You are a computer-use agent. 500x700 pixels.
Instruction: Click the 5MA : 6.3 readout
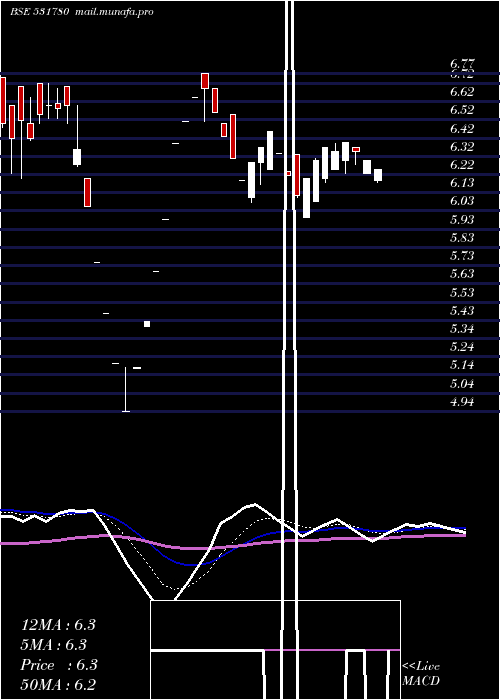pos(54,645)
